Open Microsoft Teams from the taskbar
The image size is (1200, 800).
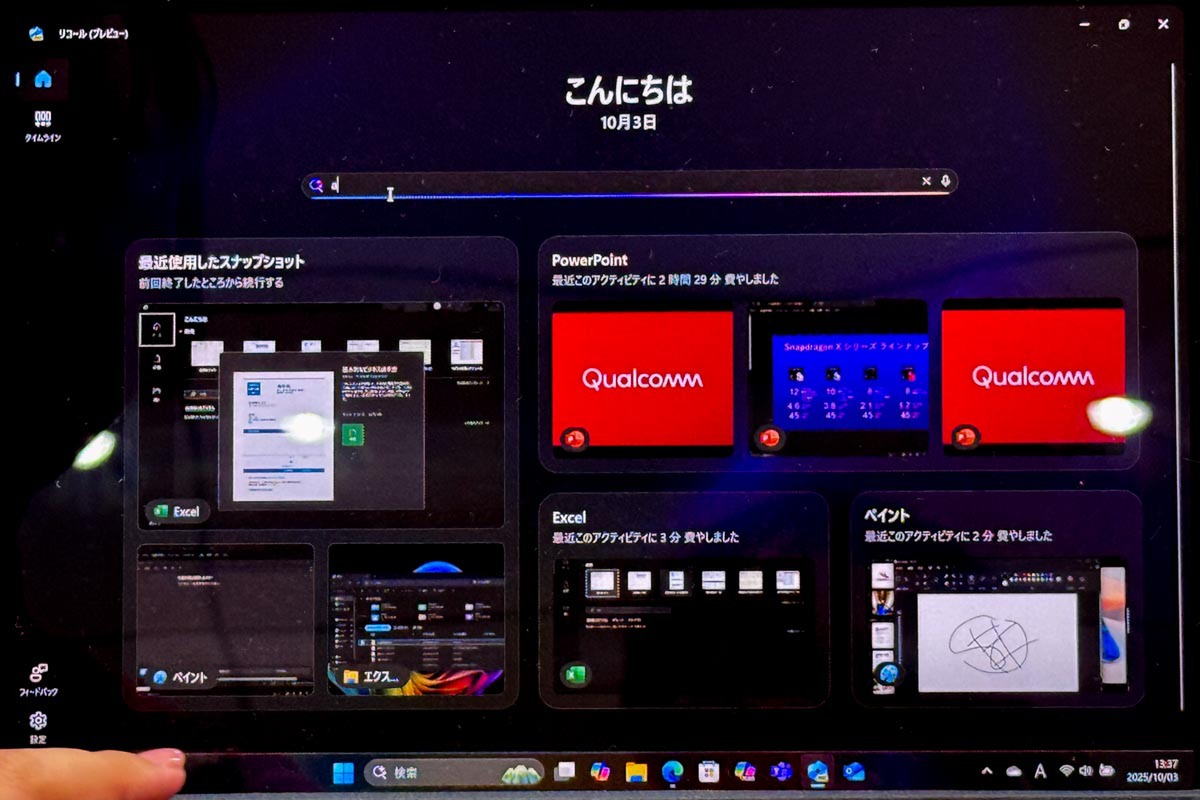click(781, 772)
